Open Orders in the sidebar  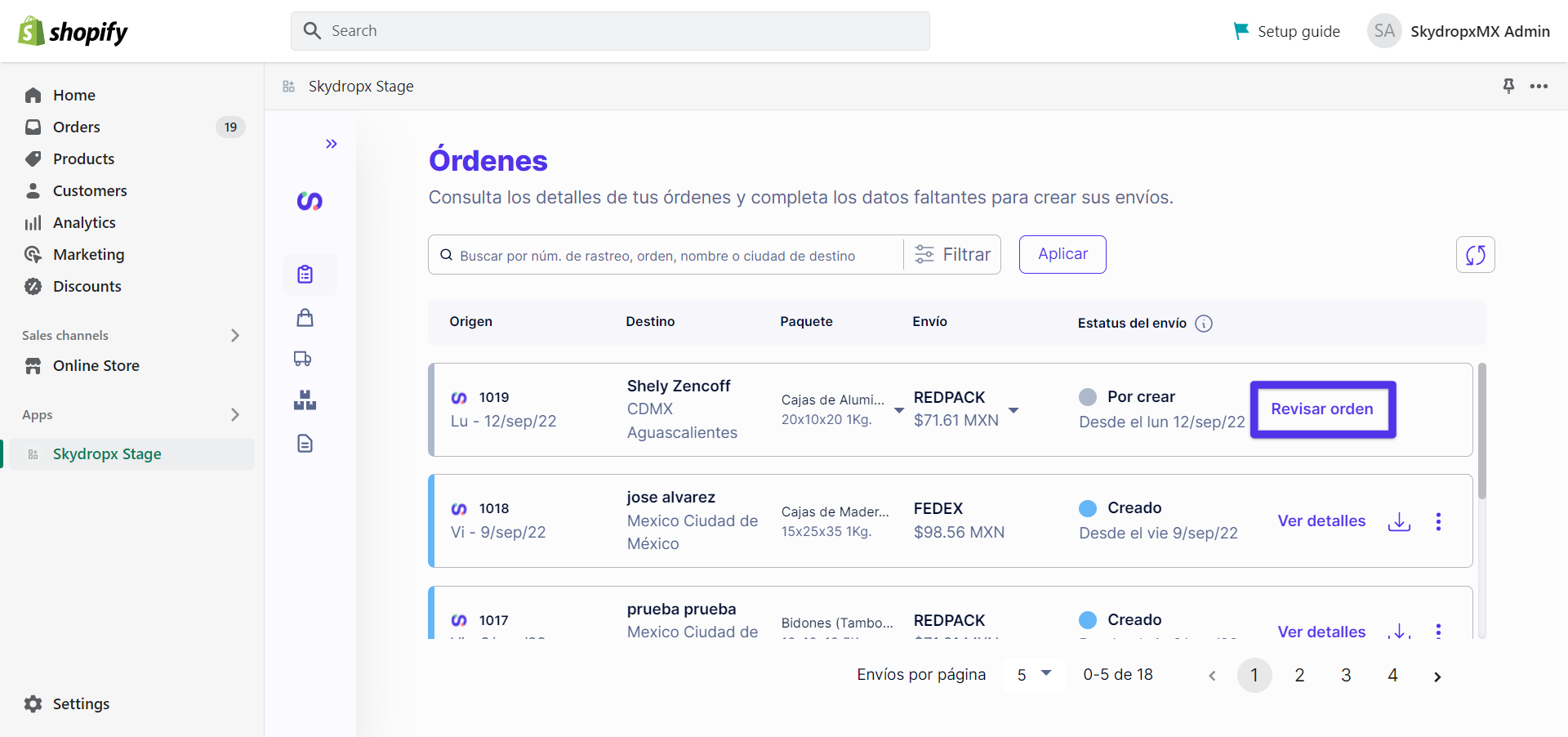point(76,127)
